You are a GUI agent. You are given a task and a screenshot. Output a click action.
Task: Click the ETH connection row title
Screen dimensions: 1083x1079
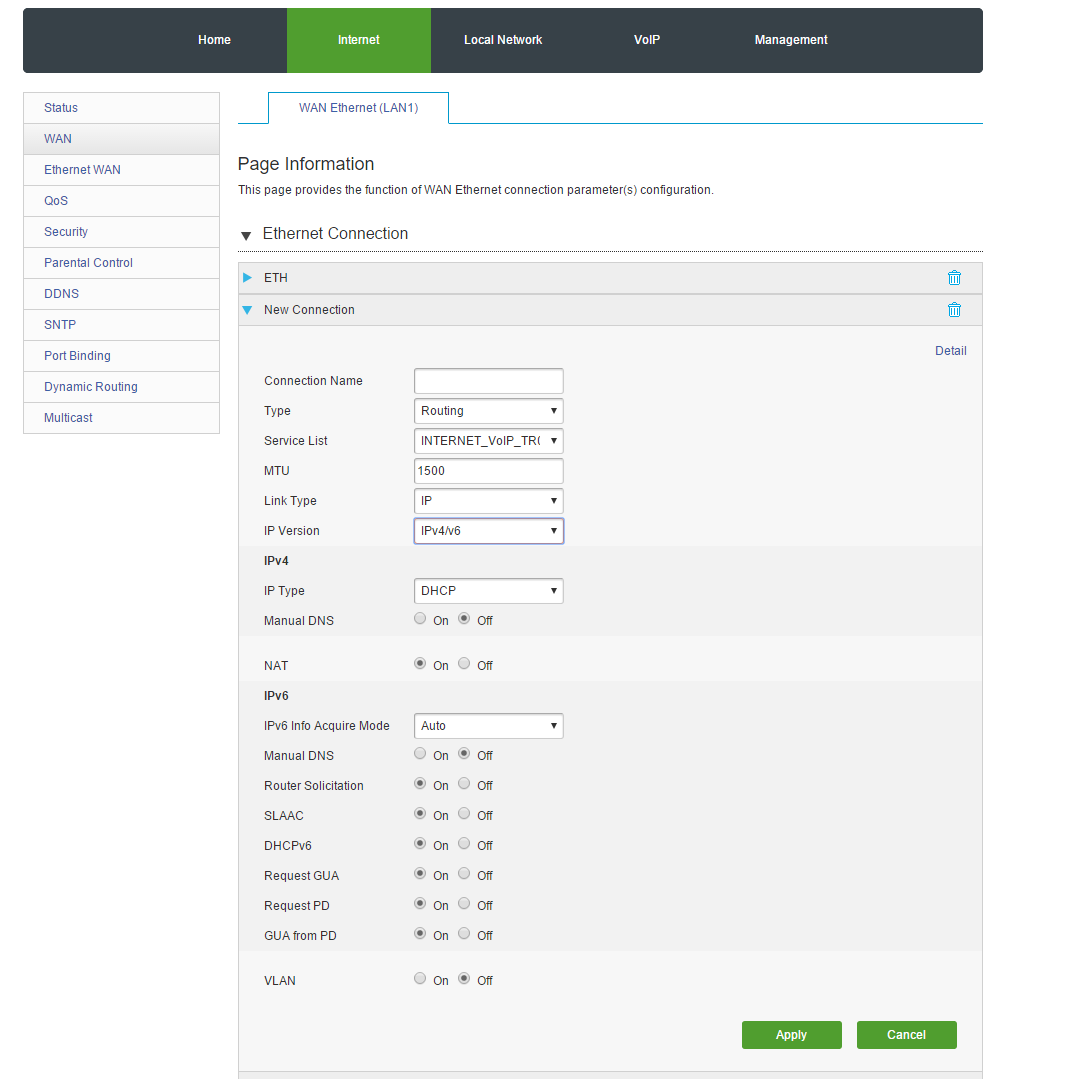(x=276, y=278)
